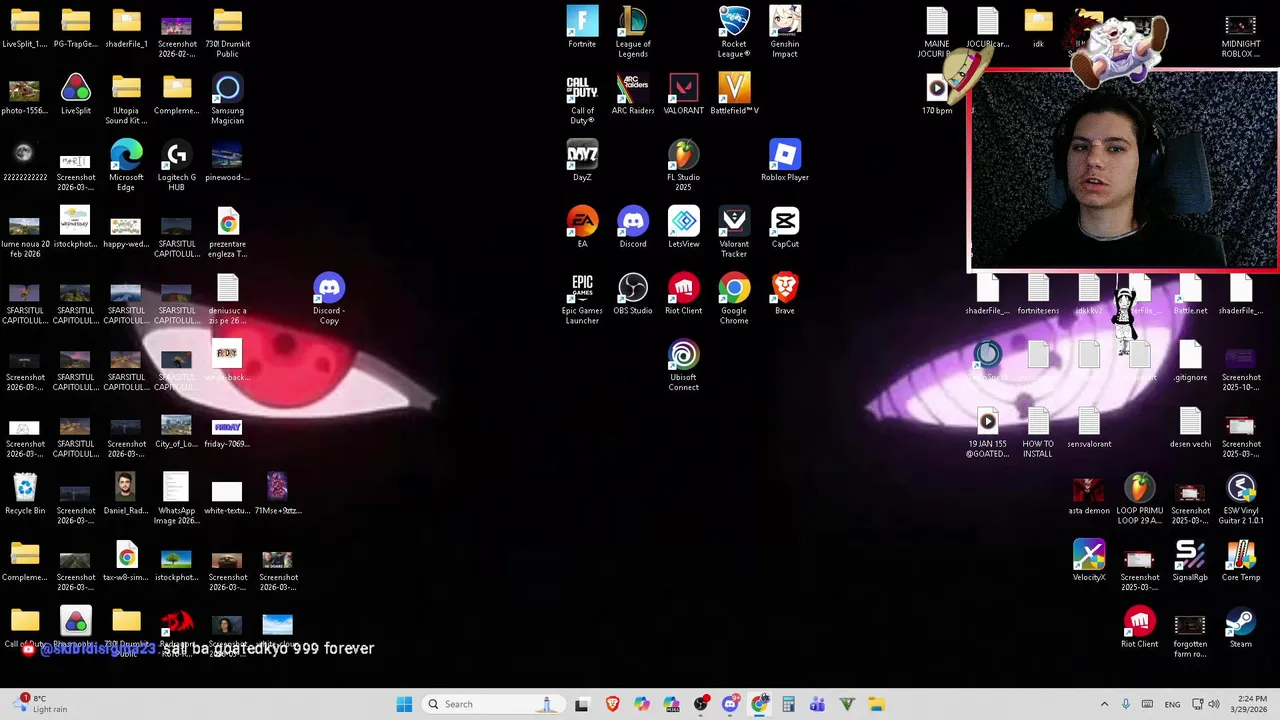Open the idk folder
1280x720 pixels.
[x=1038, y=28]
